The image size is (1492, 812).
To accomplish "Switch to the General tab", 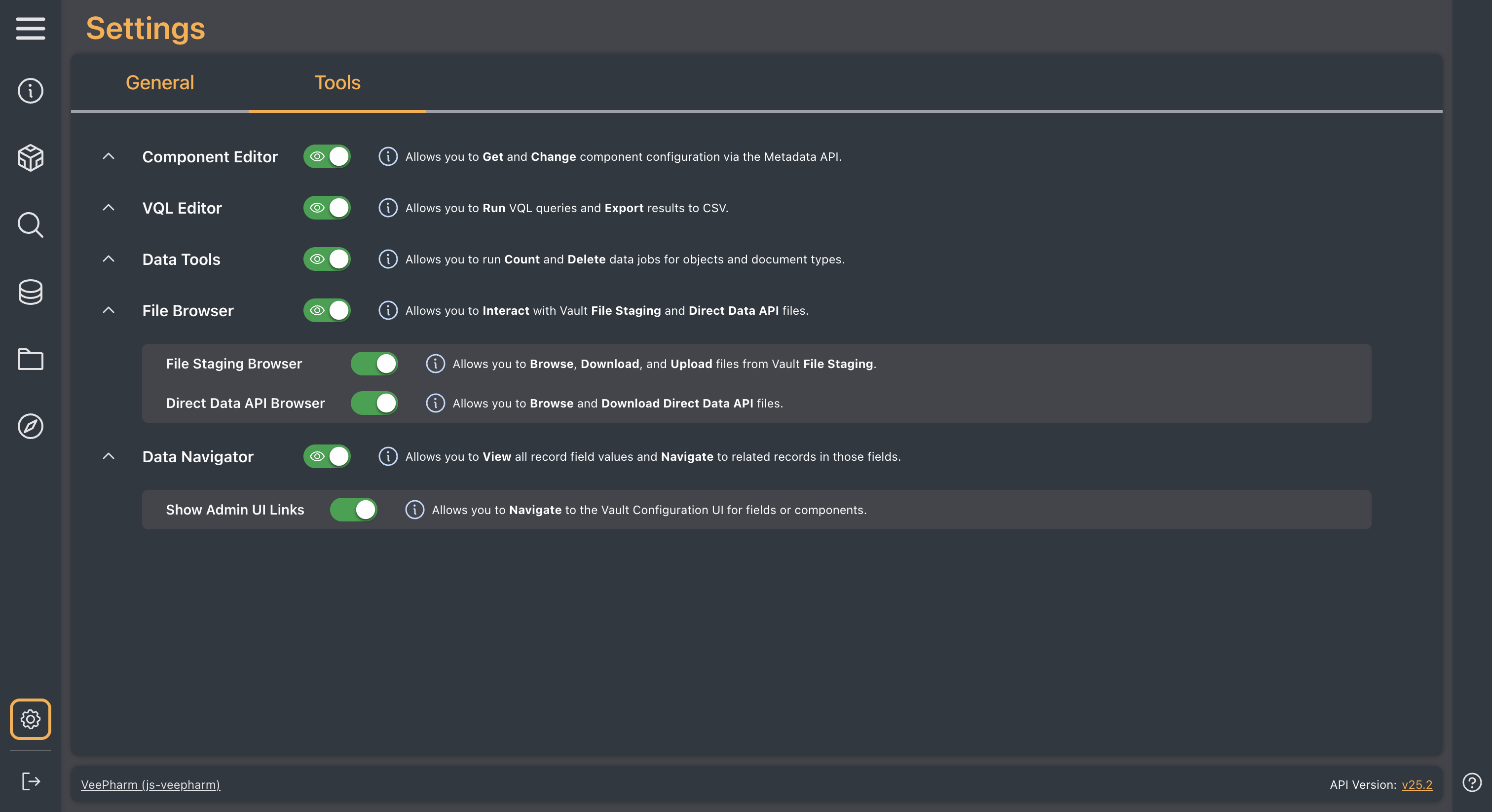I will pyautogui.click(x=160, y=83).
